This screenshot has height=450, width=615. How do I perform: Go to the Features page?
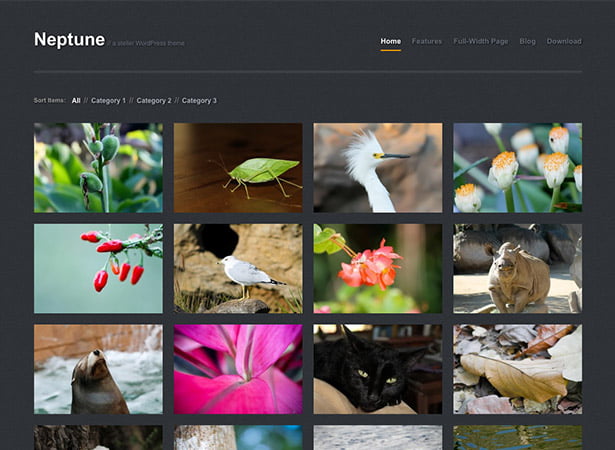[x=427, y=41]
